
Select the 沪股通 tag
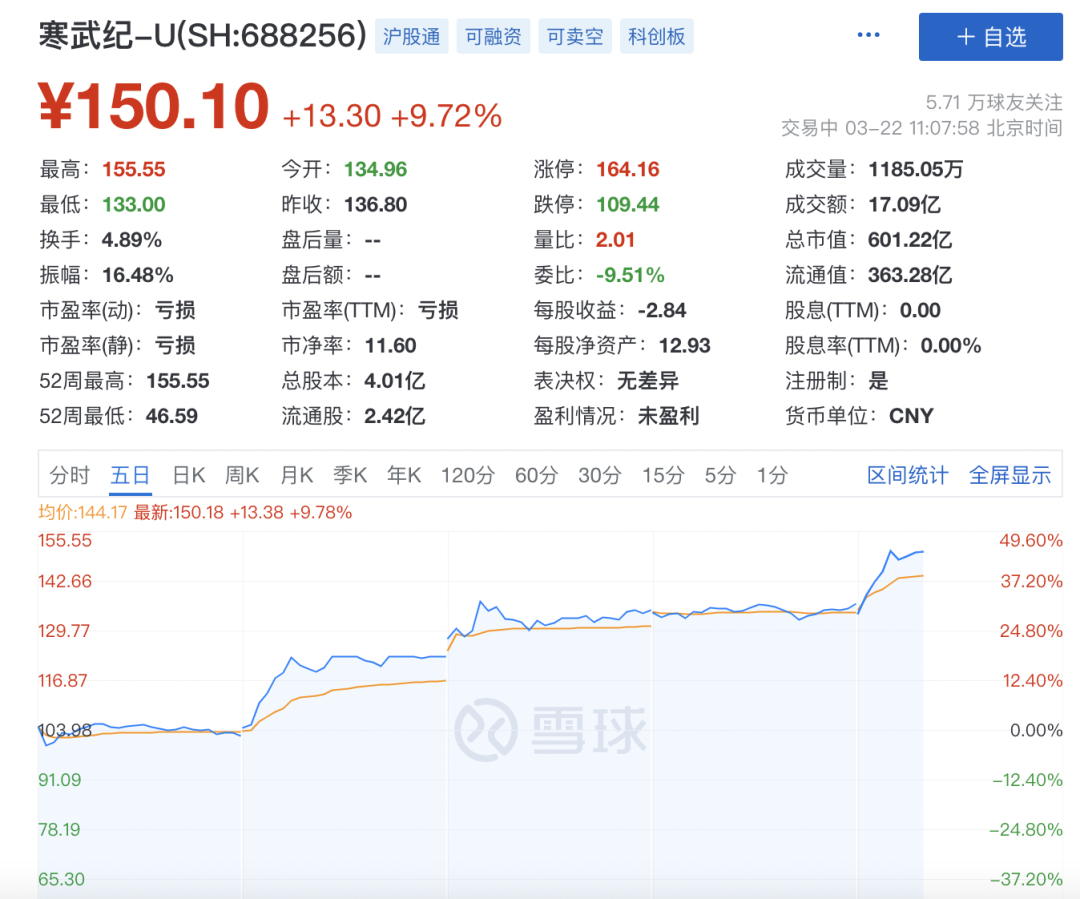[411, 37]
